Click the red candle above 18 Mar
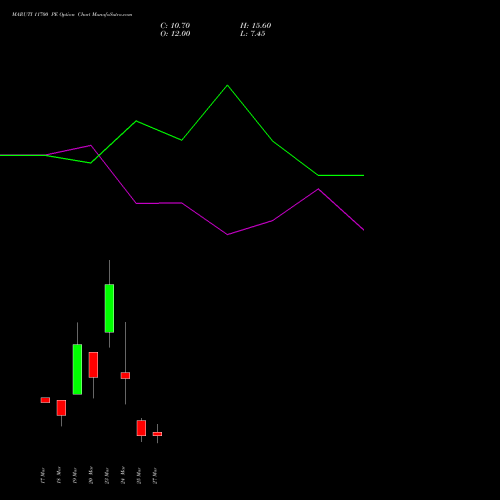 coord(61,408)
